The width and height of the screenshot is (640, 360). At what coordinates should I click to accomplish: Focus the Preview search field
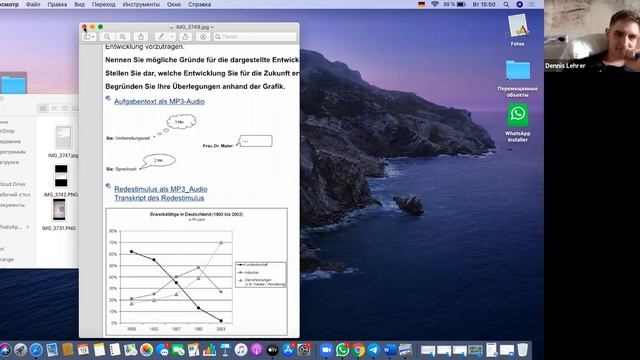255,37
